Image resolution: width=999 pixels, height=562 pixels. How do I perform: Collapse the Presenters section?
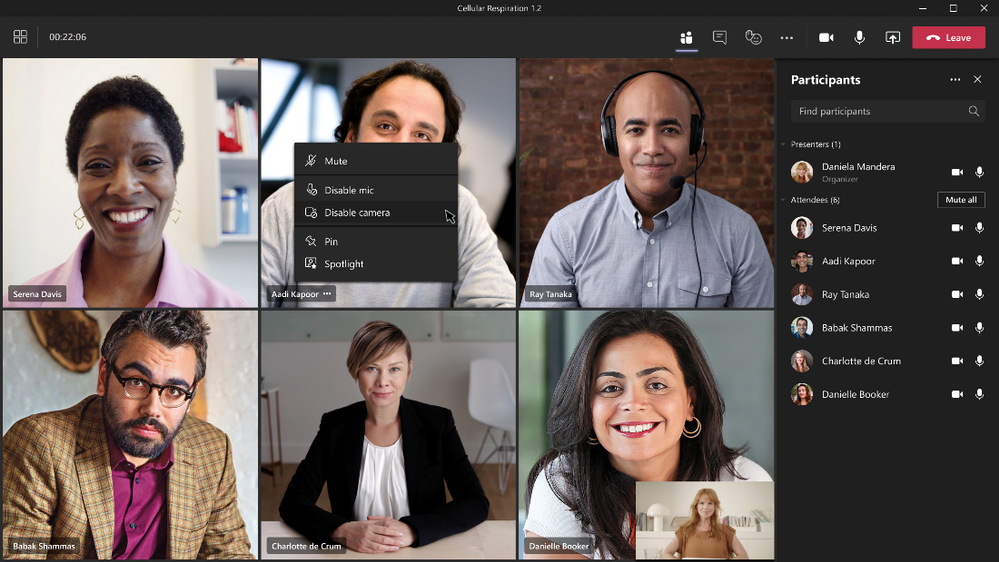[x=783, y=144]
